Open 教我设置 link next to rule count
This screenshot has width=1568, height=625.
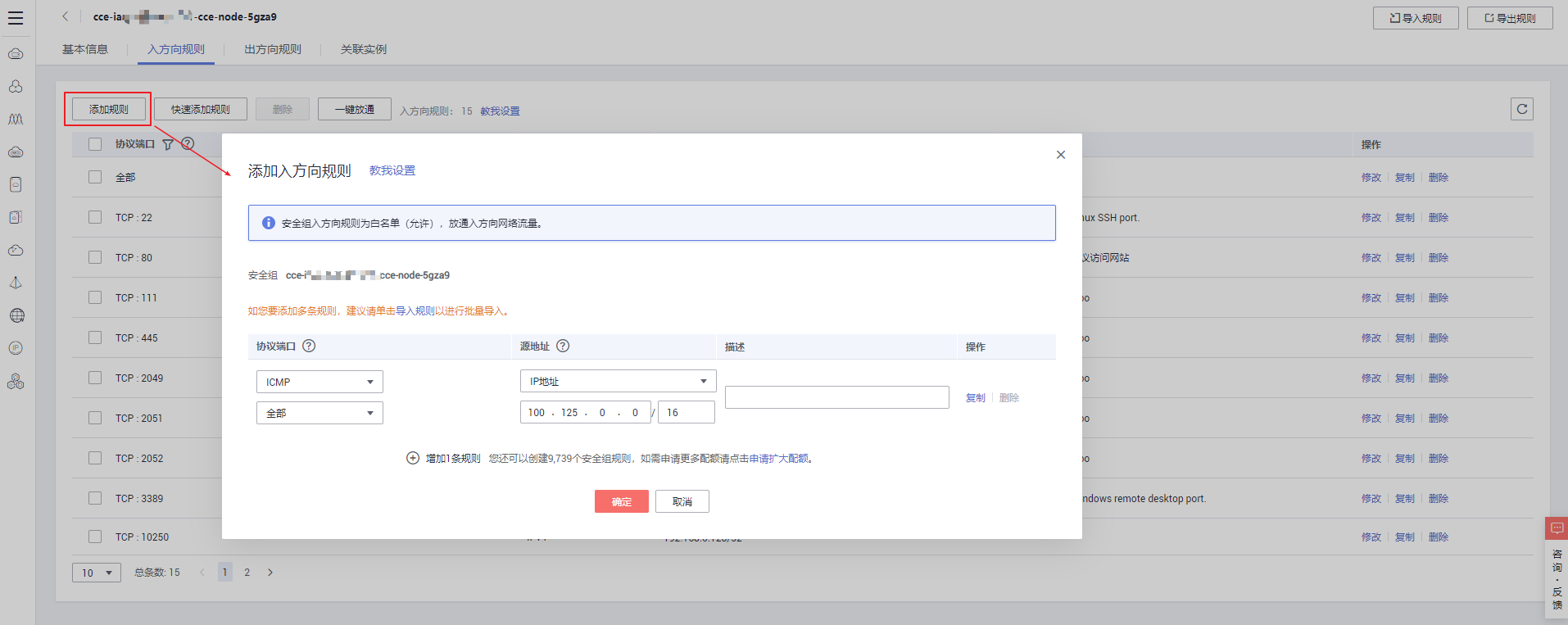coord(500,111)
